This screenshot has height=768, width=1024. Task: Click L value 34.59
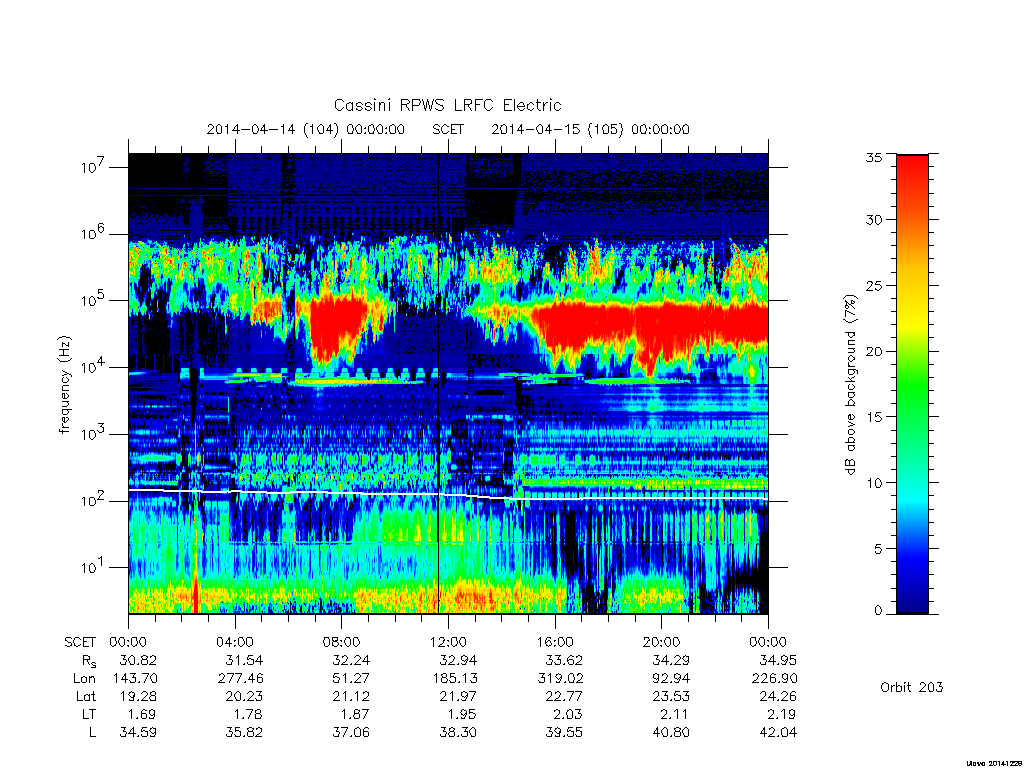pyautogui.click(x=138, y=733)
